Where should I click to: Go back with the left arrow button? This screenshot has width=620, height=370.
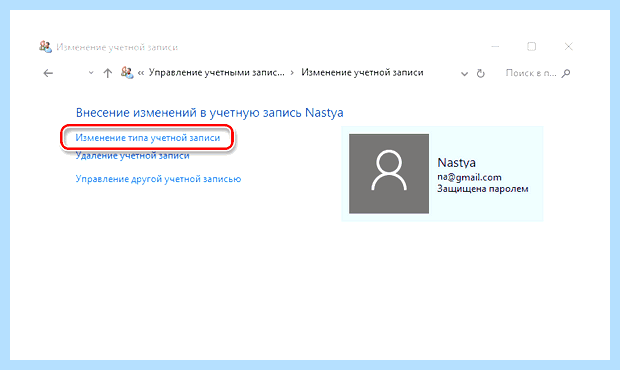click(48, 73)
